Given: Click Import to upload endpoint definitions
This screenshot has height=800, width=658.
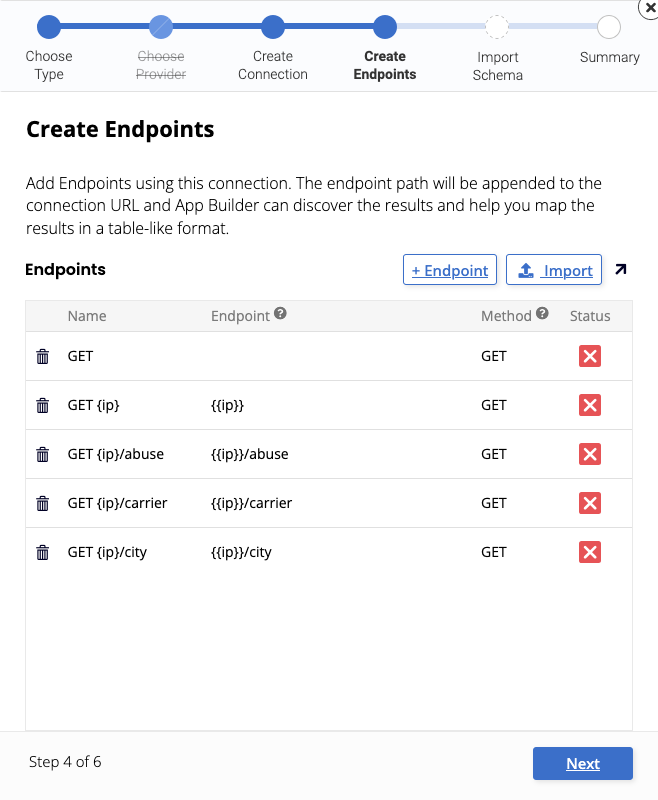Looking at the screenshot, I should (x=554, y=269).
